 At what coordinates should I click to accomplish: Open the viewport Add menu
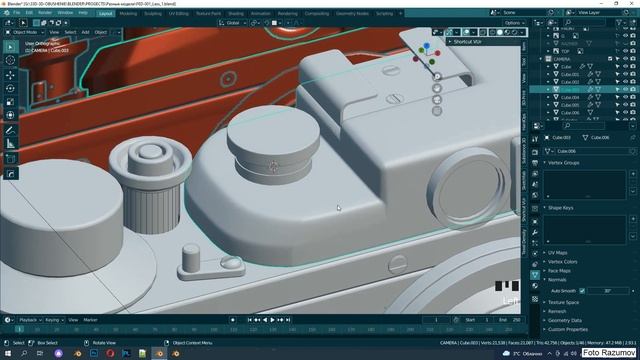pyautogui.click(x=85, y=32)
